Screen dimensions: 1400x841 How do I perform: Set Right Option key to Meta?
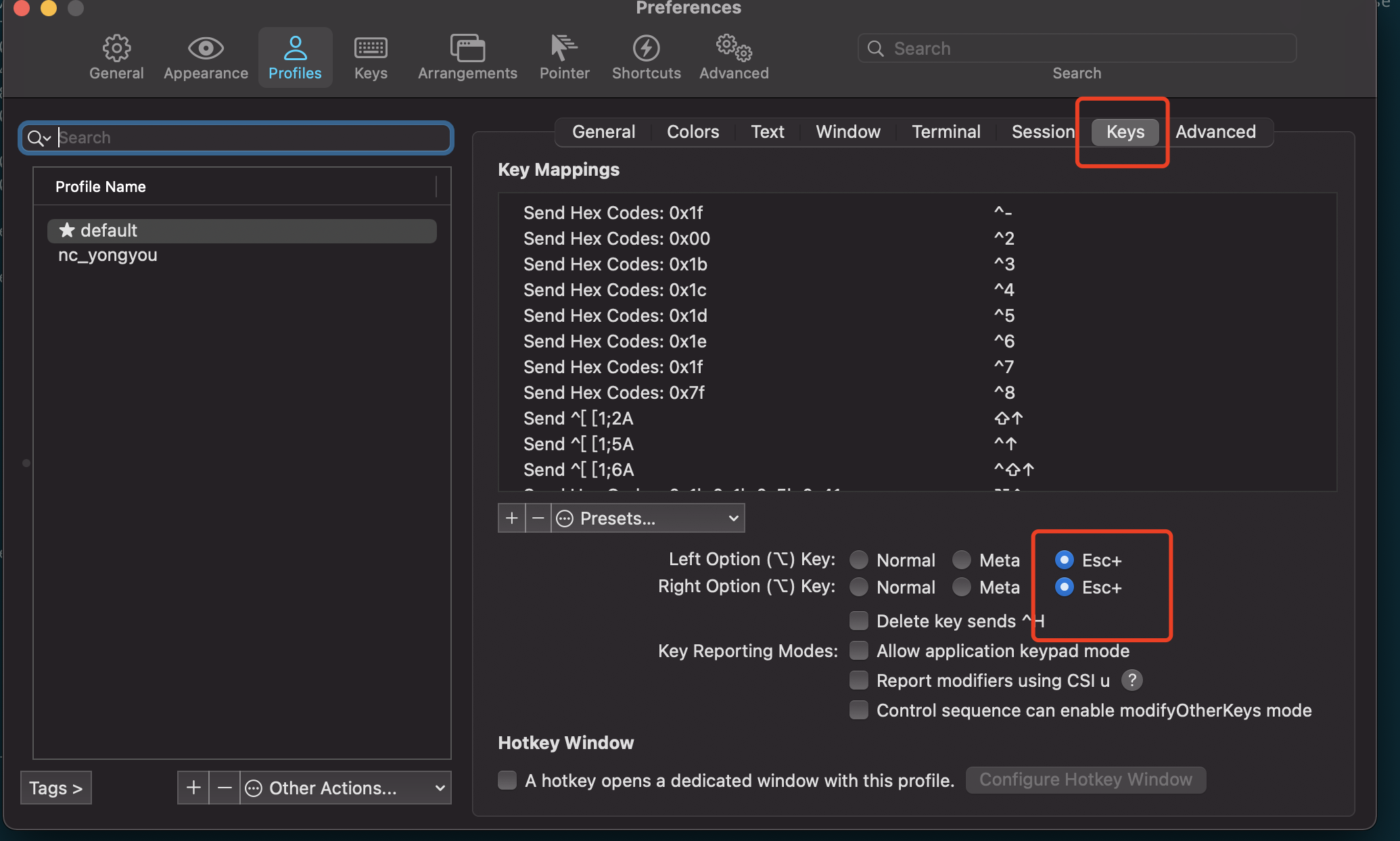(962, 587)
